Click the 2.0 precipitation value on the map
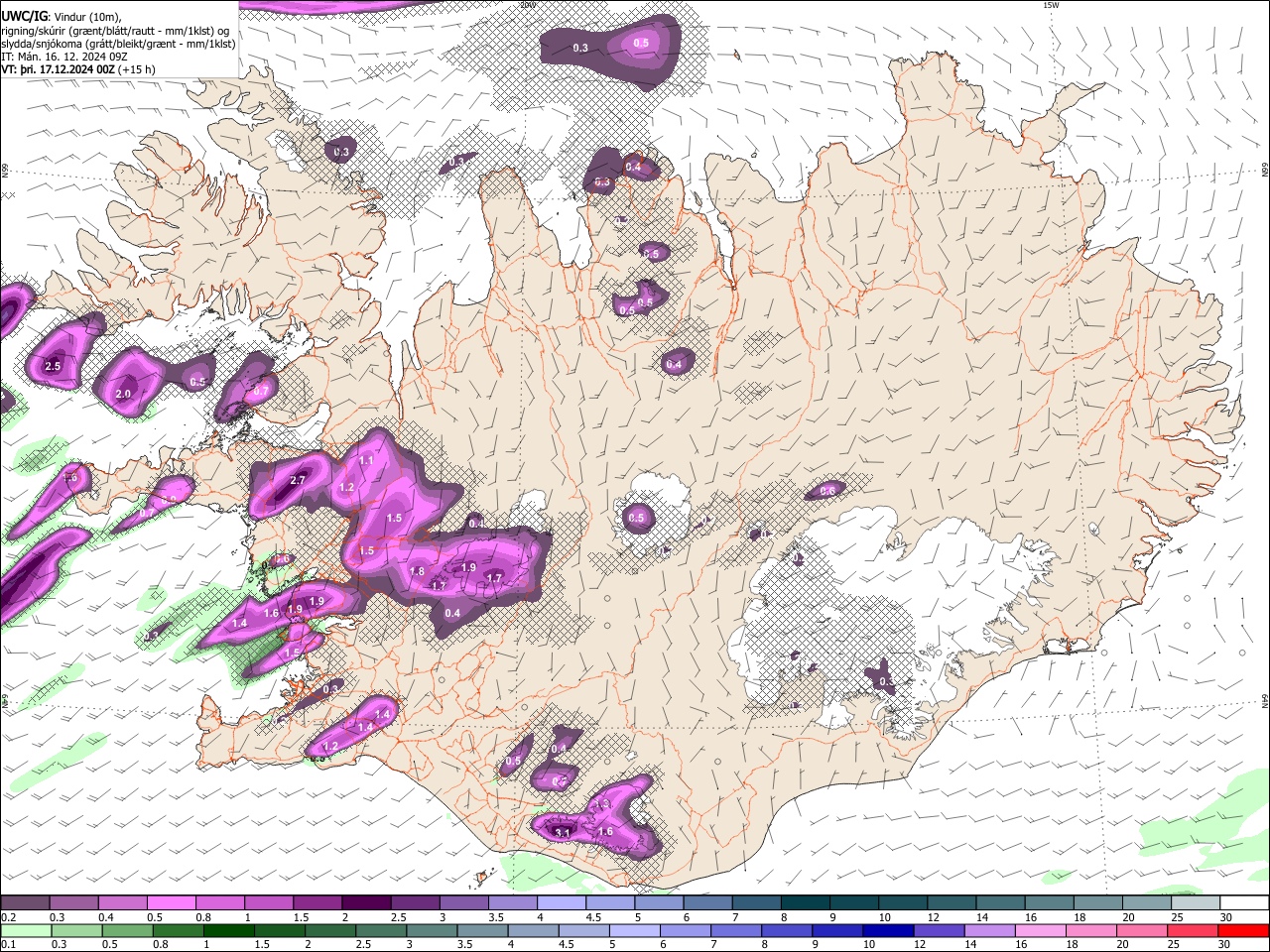Viewport: 1270px width, 952px height. point(123,394)
